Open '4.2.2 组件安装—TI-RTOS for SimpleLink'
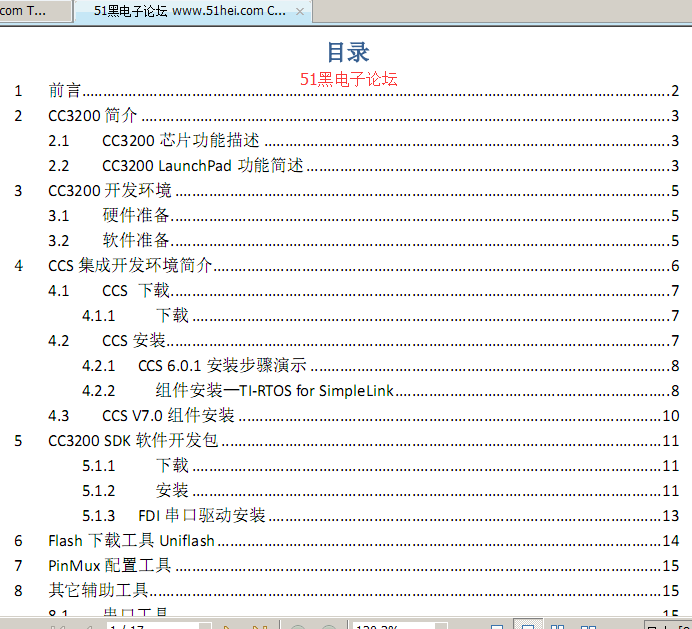 (380, 391)
